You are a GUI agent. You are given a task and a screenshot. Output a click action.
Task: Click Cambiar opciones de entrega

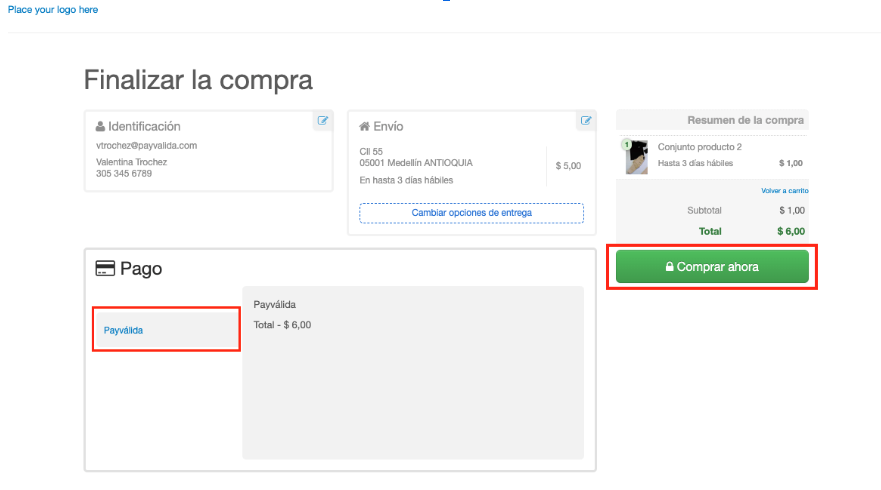(x=471, y=213)
